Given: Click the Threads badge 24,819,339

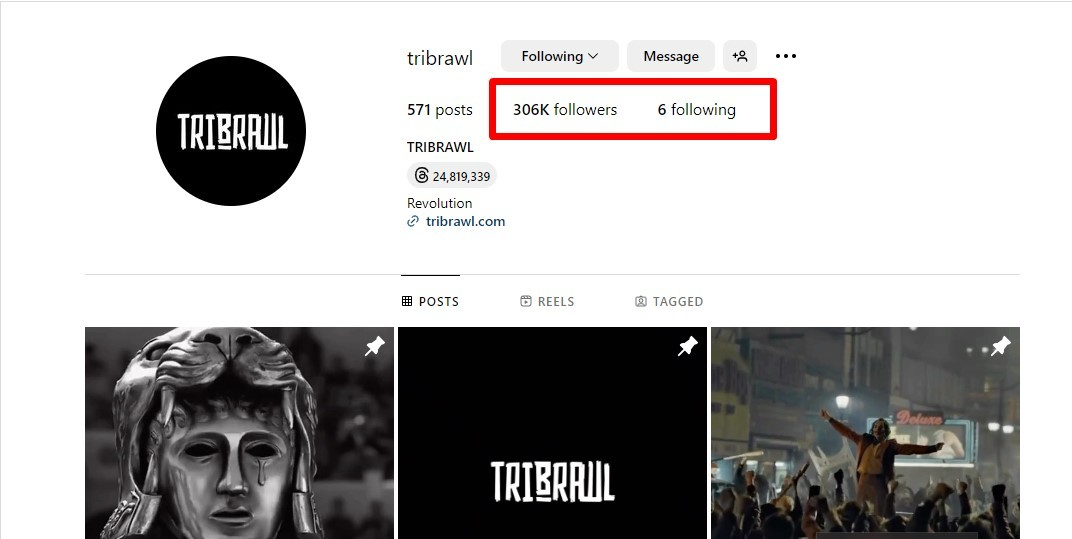Looking at the screenshot, I should pos(452,176).
